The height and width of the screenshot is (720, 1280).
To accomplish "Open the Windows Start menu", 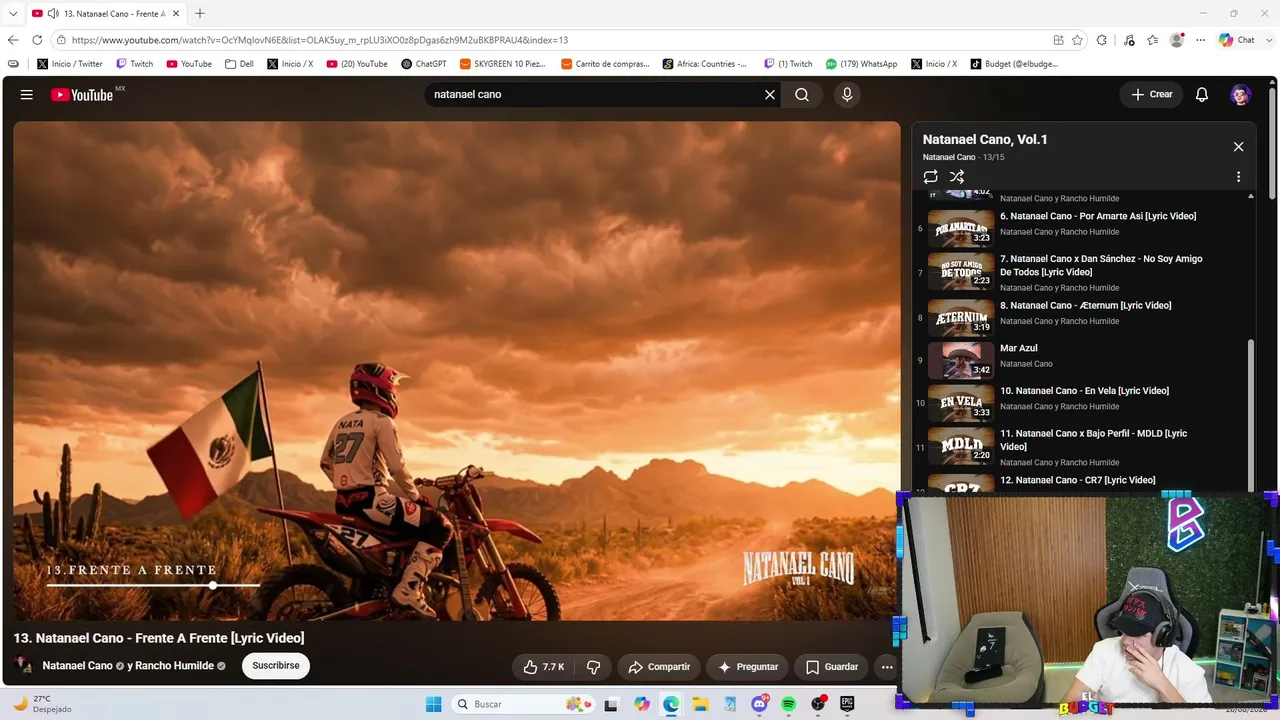I will [x=433, y=704].
